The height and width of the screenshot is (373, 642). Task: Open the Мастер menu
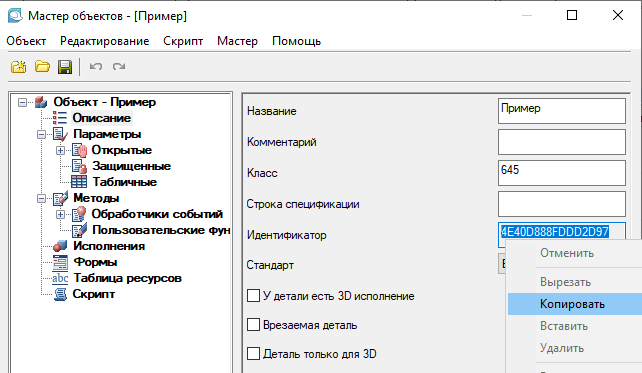tap(237, 41)
